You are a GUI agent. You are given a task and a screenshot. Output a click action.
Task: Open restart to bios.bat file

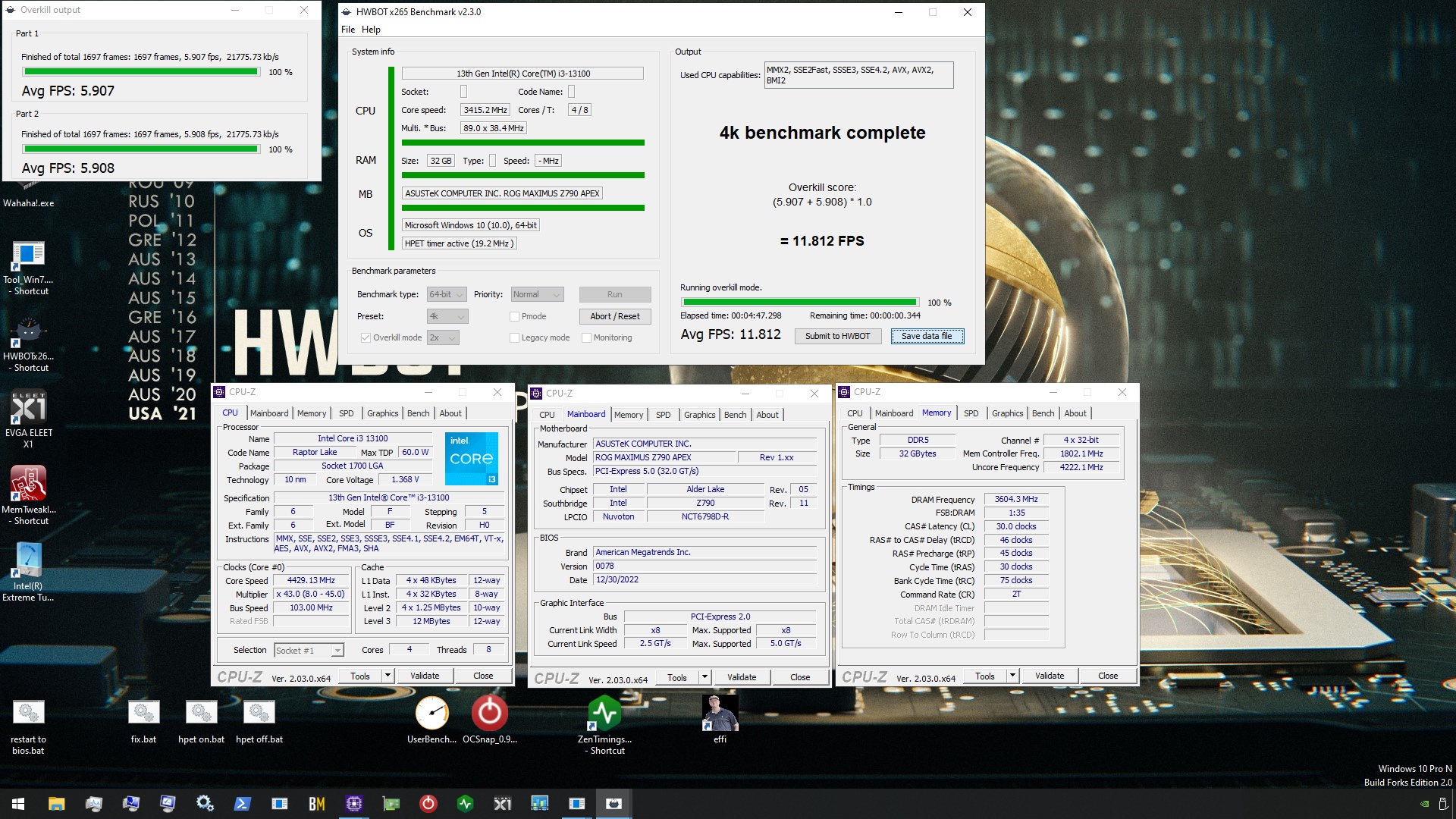(x=29, y=727)
